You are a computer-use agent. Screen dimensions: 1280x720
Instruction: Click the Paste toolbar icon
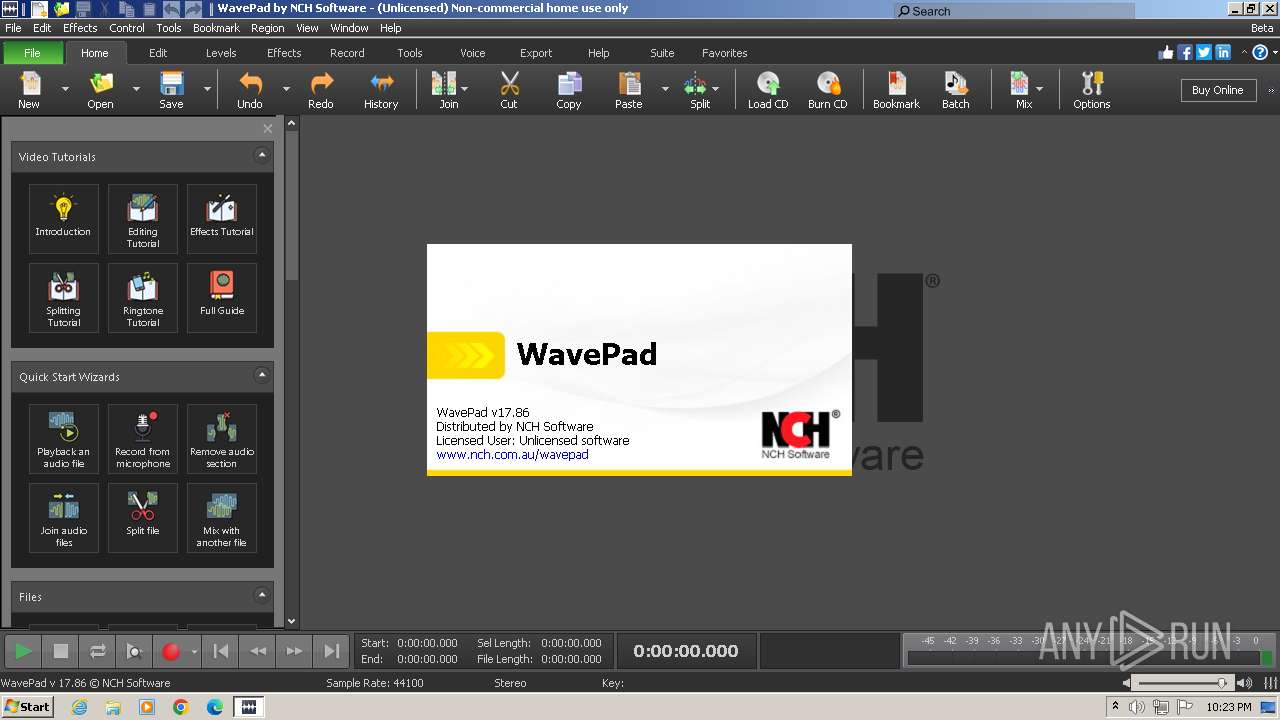pos(629,89)
